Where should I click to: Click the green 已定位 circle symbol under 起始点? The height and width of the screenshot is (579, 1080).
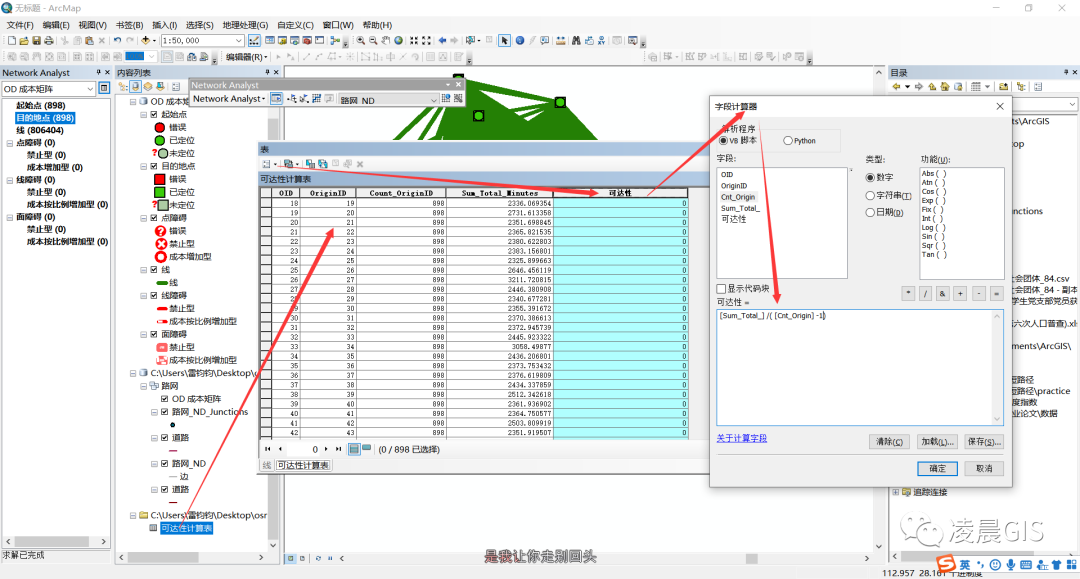point(160,140)
